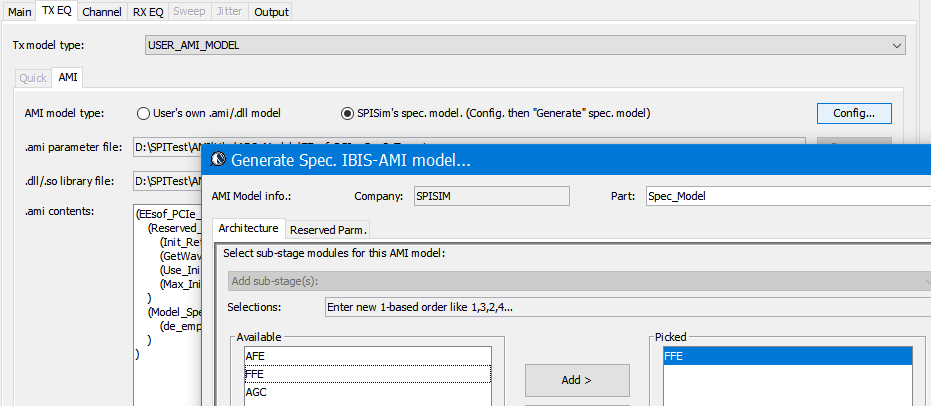Expand the Add sub-stage(s) dropdown
This screenshot has width=931, height=406.
[578, 281]
